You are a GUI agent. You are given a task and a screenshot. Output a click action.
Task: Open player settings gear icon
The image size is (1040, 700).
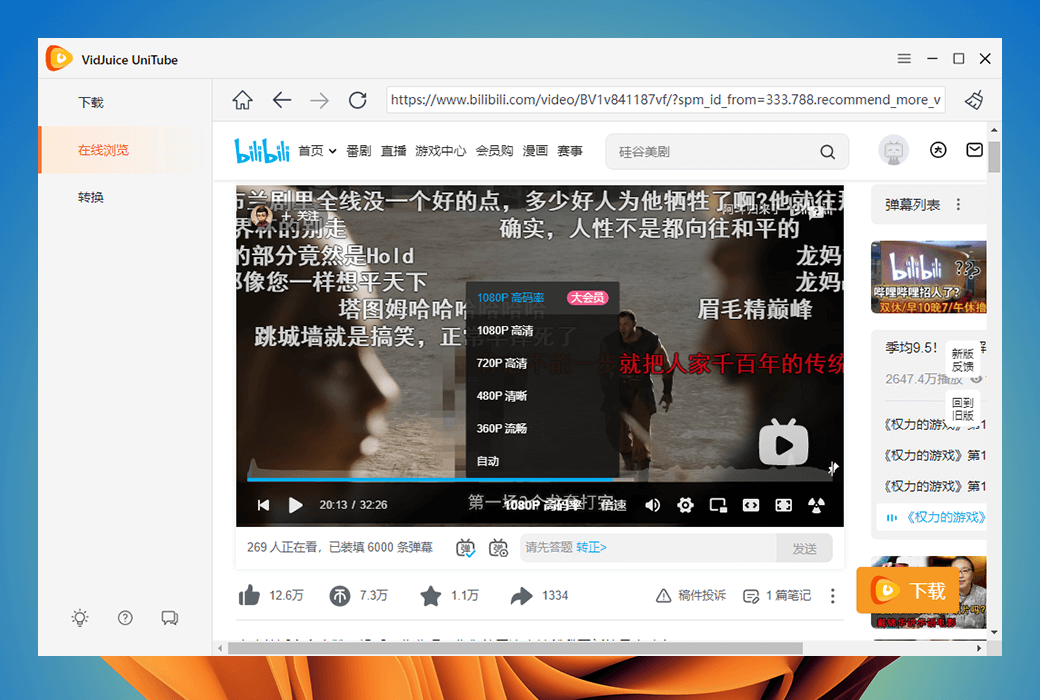pos(685,505)
